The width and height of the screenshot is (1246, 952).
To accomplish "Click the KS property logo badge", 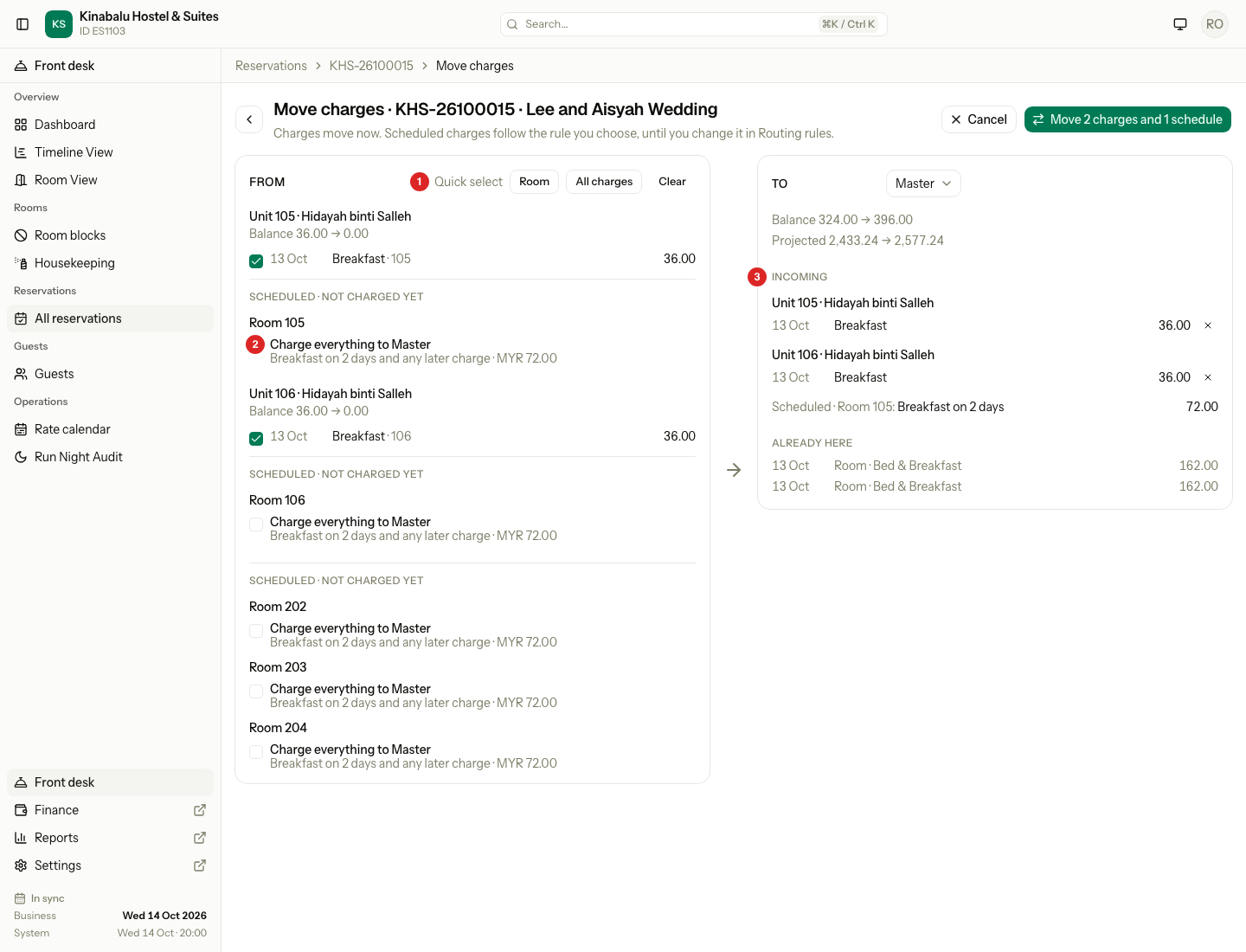I will coord(59,24).
